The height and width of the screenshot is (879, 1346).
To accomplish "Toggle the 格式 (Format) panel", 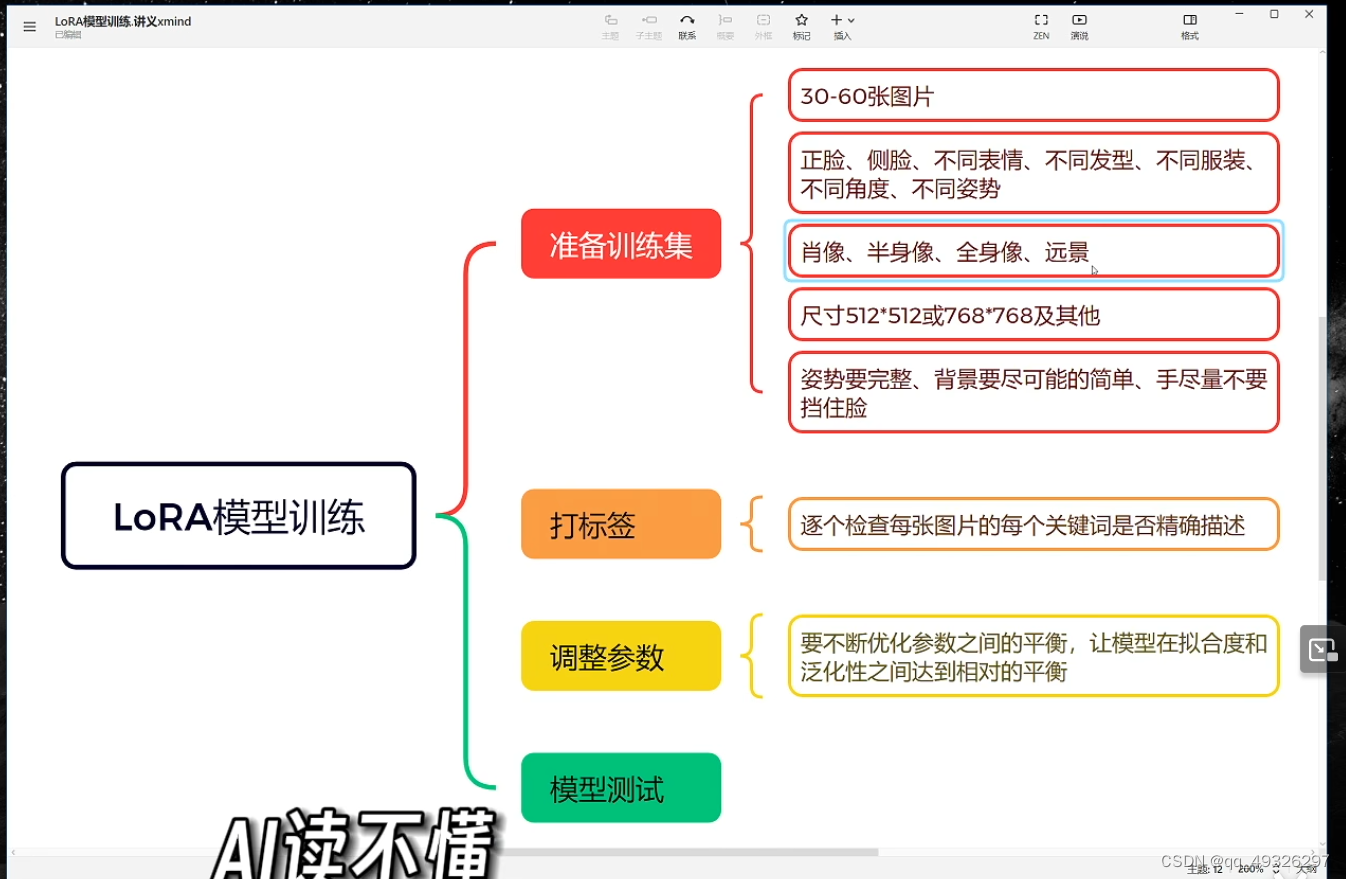I will pyautogui.click(x=1189, y=27).
